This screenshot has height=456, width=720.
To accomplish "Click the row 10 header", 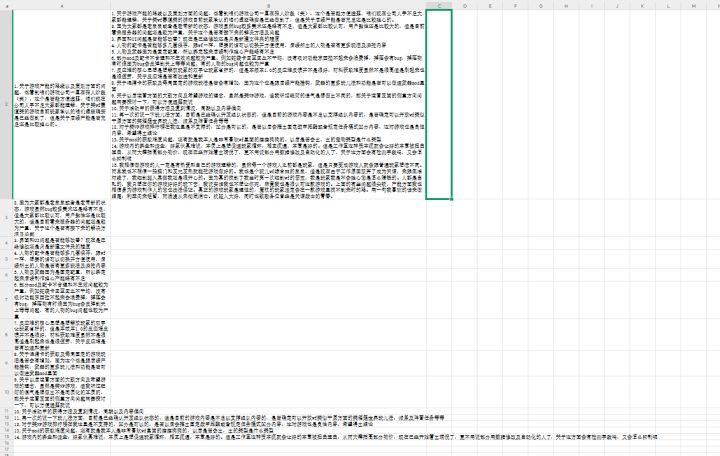I will 6,392.
